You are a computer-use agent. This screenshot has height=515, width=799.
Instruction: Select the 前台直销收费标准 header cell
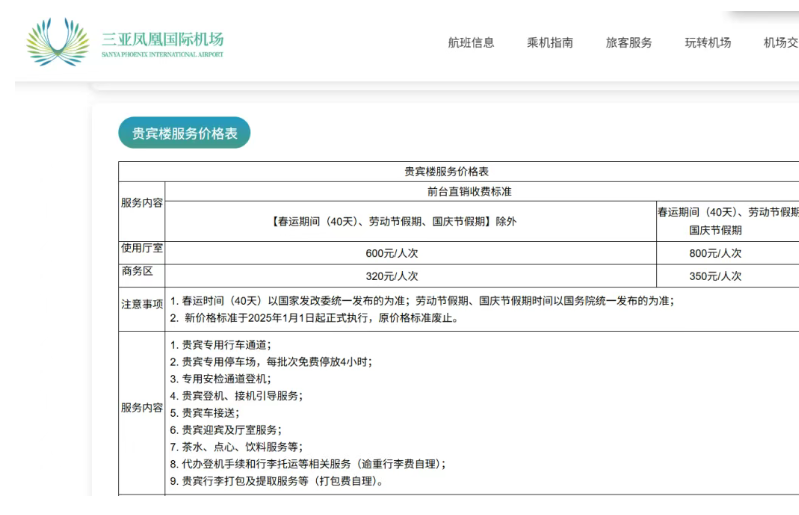click(482, 191)
